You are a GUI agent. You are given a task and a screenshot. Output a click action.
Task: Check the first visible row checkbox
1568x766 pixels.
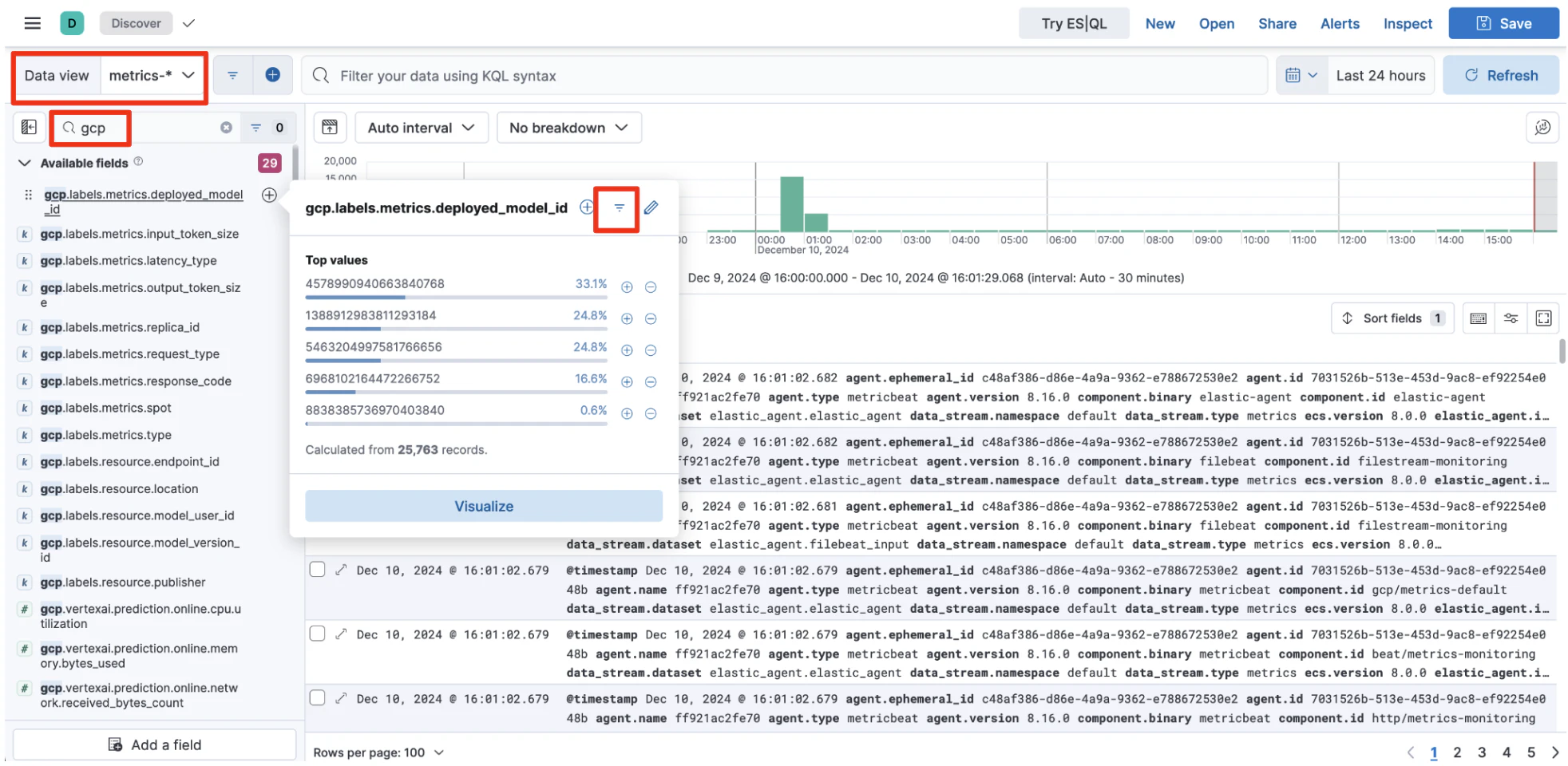pyautogui.click(x=317, y=570)
